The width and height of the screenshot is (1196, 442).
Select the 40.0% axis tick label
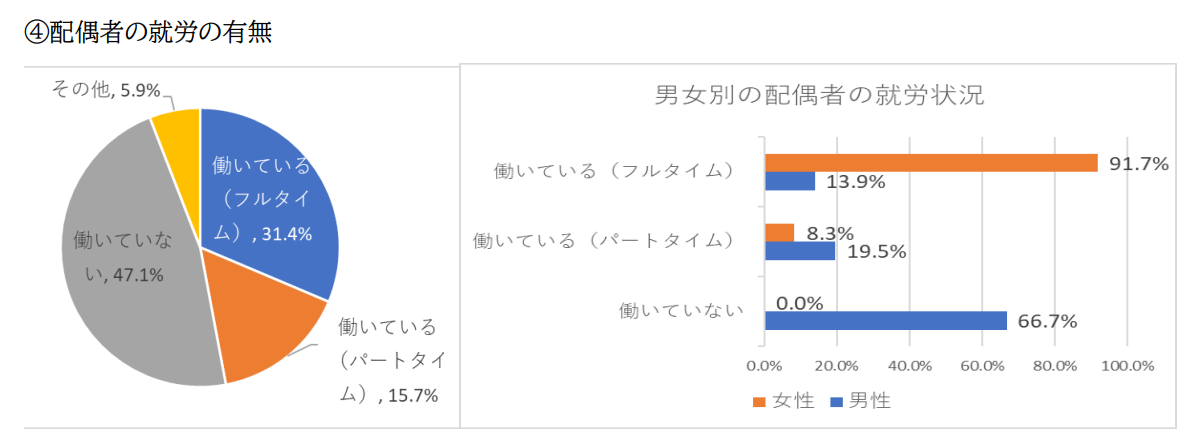coord(910,365)
